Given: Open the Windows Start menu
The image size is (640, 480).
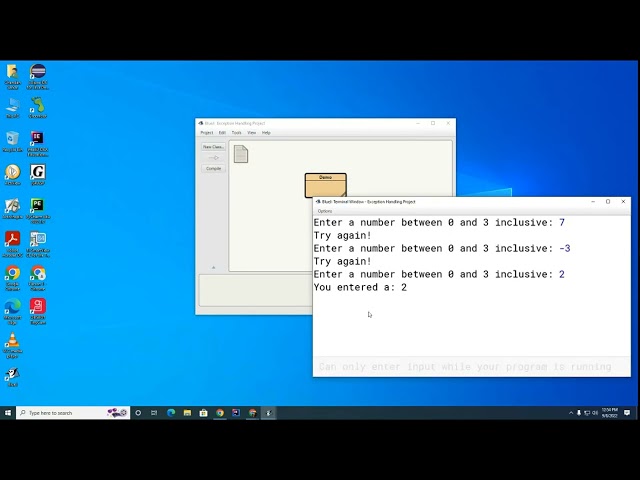Looking at the screenshot, I should click(8, 413).
